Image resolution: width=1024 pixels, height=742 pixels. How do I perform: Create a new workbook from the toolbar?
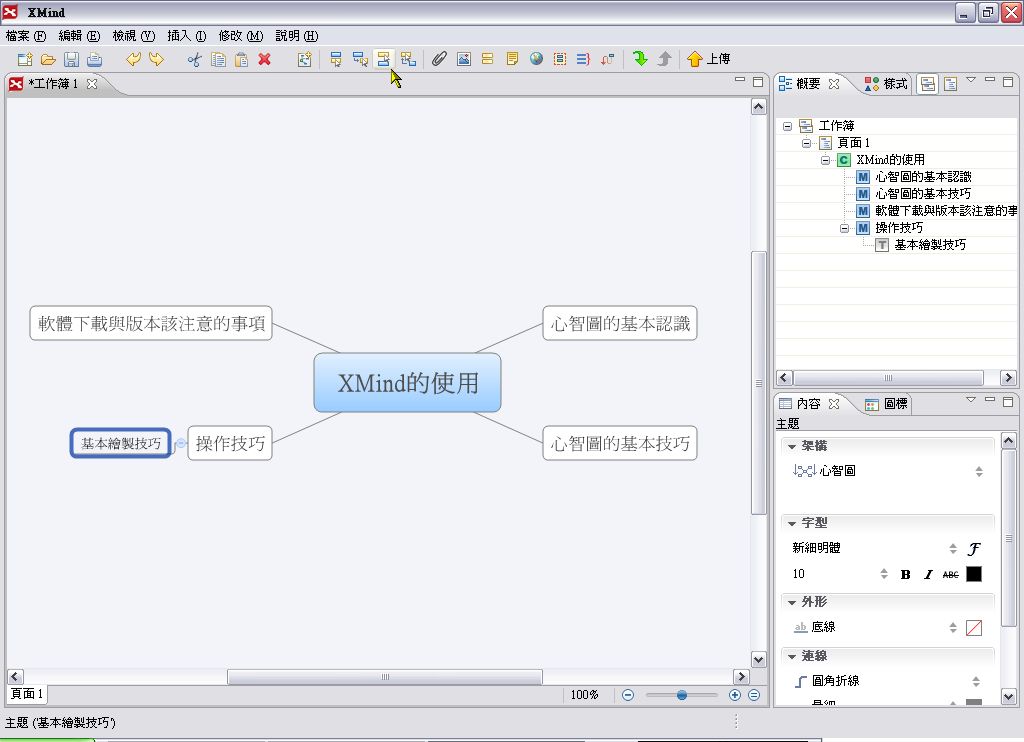point(25,59)
